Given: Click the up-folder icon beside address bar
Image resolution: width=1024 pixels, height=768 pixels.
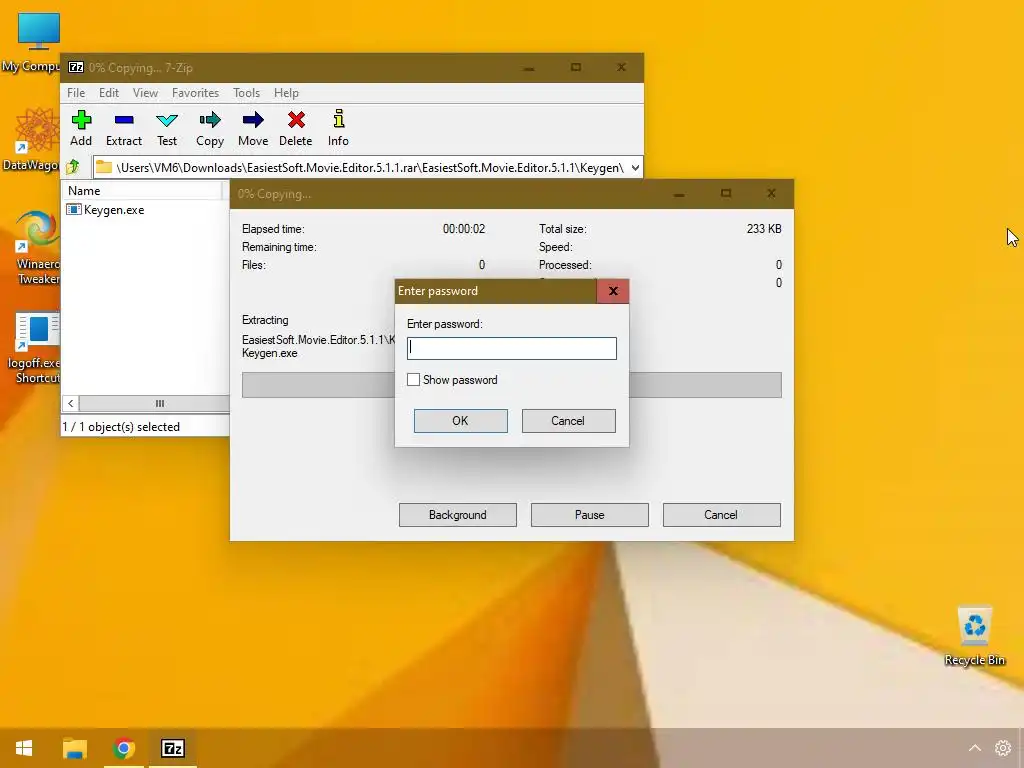Looking at the screenshot, I should 72,167.
